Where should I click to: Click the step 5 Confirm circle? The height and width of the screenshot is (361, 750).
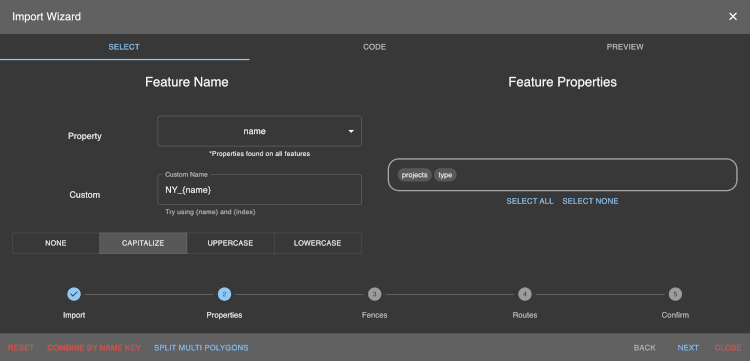pos(675,294)
